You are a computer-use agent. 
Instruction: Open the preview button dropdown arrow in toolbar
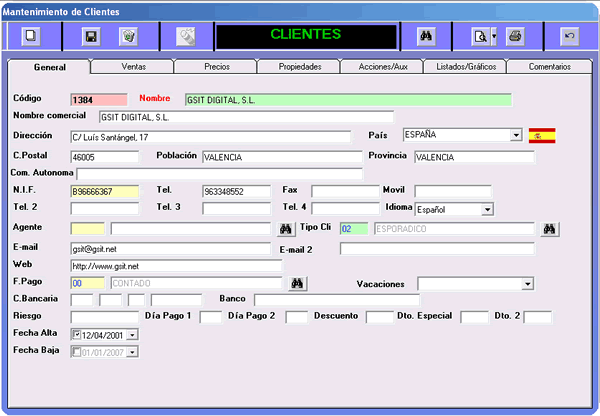click(492, 35)
